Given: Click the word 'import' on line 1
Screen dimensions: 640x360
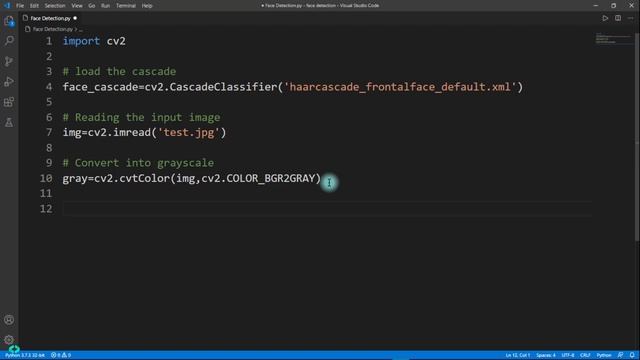Looking at the screenshot, I should 81,41.
